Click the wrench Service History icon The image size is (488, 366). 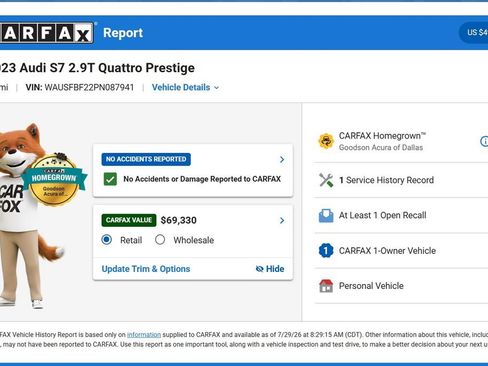tap(326, 180)
